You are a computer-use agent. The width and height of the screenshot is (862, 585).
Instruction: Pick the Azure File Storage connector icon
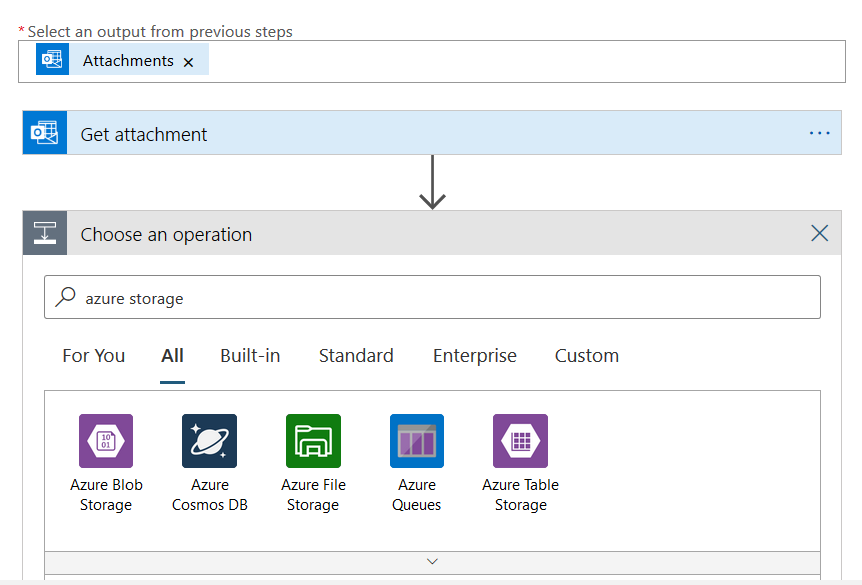click(313, 441)
